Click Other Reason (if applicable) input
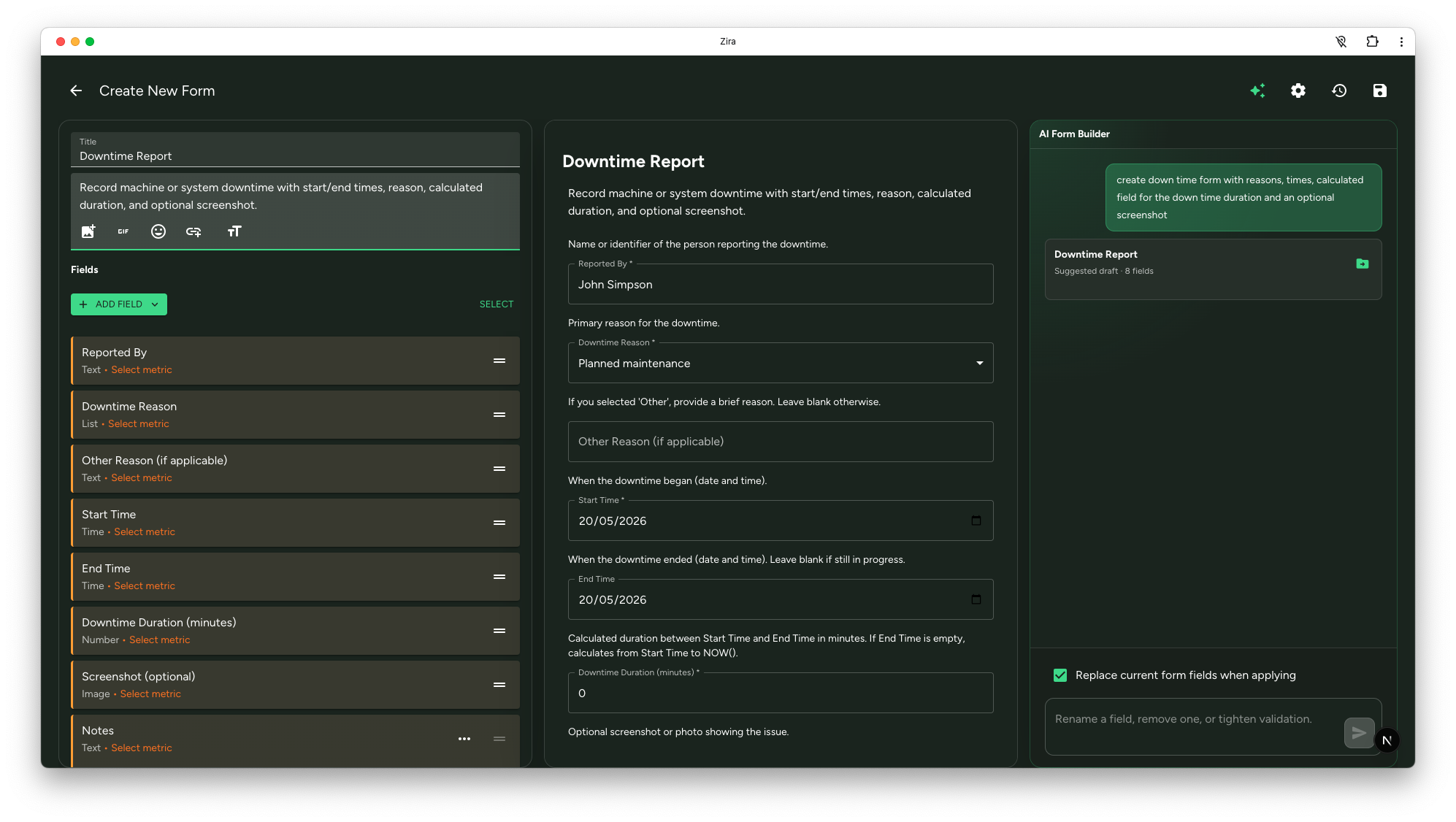The height and width of the screenshot is (822, 1456). (781, 442)
